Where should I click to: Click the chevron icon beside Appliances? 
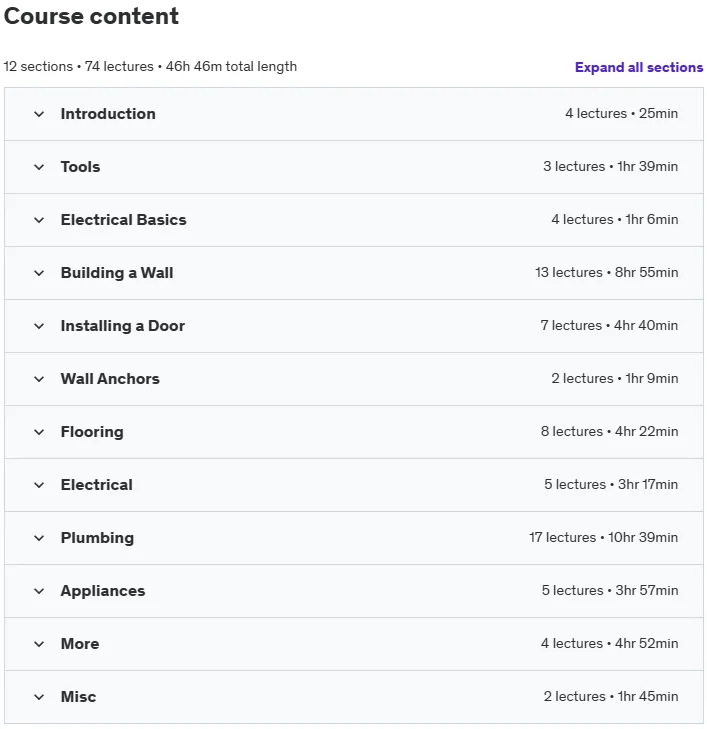coord(39,591)
